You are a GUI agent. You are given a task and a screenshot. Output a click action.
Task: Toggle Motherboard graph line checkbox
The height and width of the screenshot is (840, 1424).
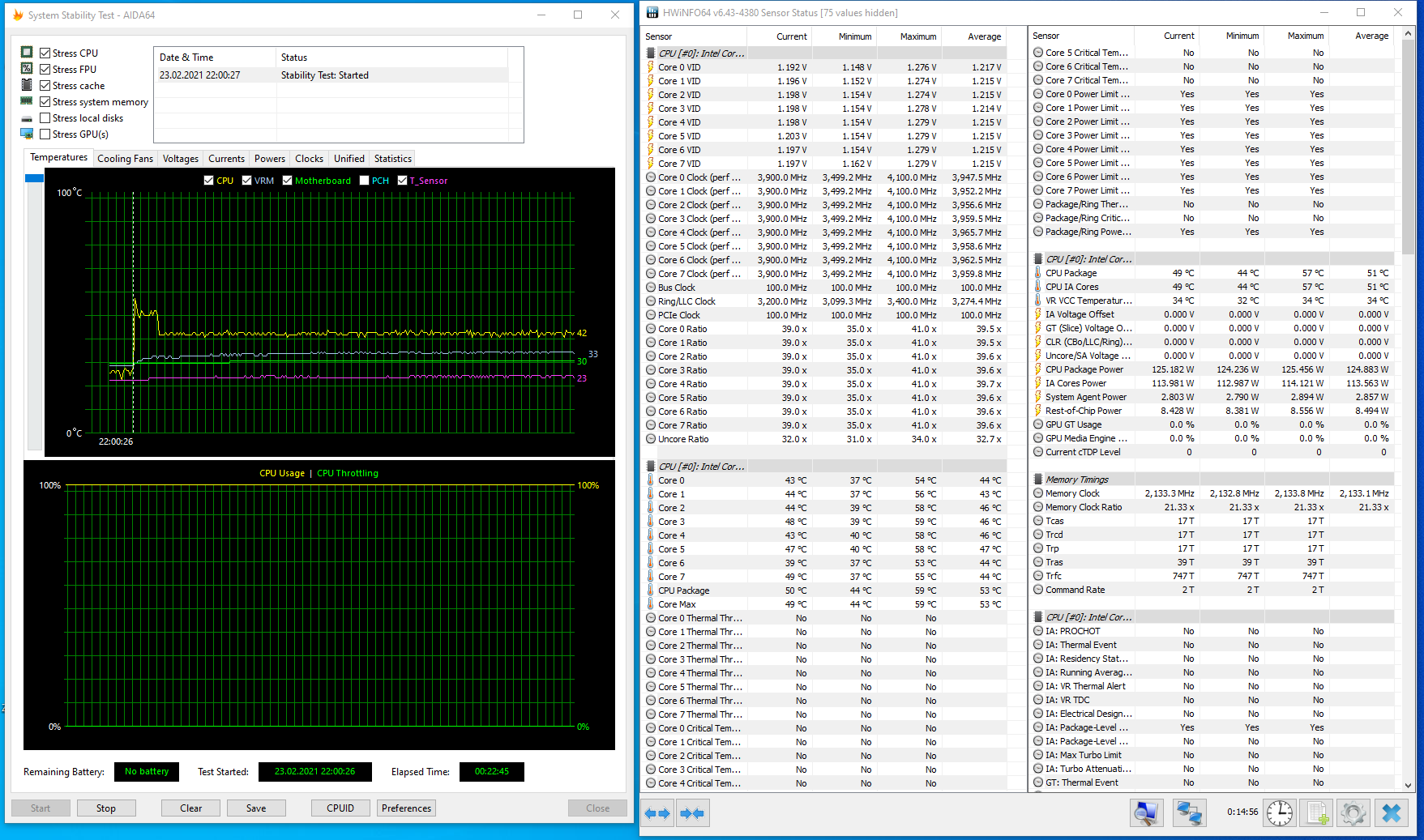[287, 181]
